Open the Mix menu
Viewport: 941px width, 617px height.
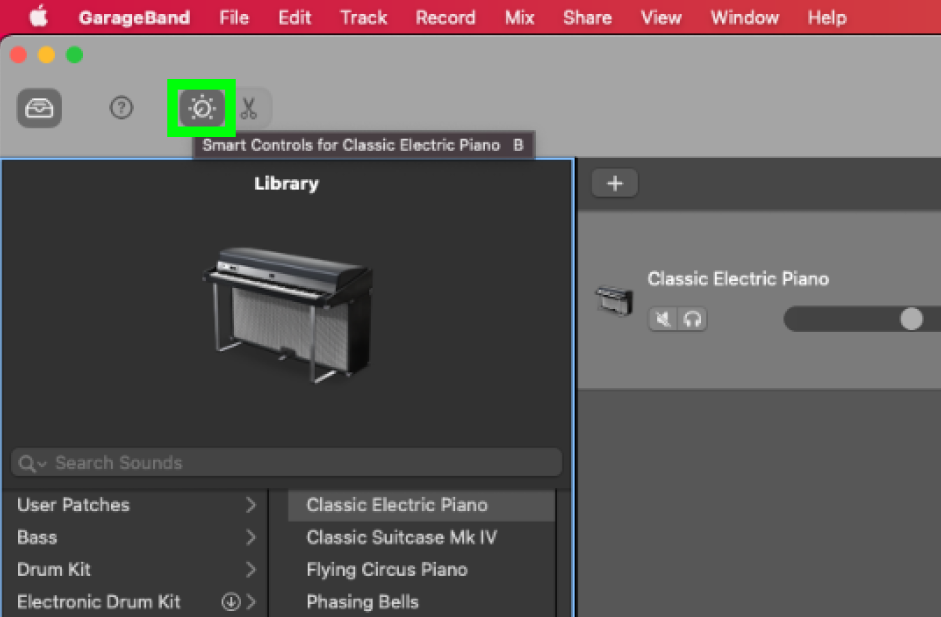pyautogui.click(x=520, y=17)
